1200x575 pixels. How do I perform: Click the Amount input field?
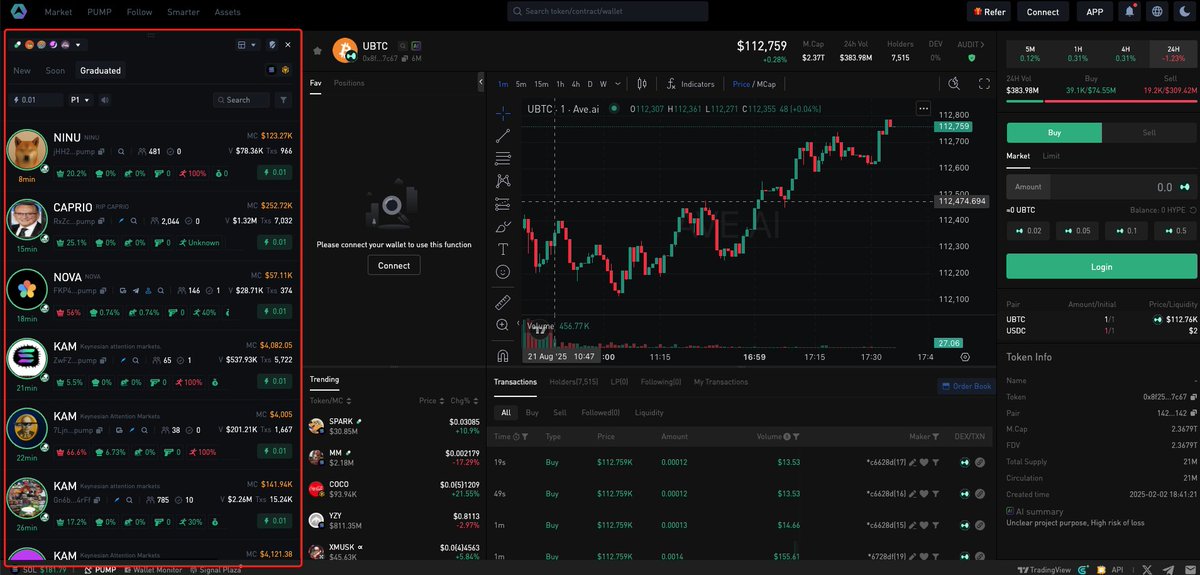(1100, 187)
